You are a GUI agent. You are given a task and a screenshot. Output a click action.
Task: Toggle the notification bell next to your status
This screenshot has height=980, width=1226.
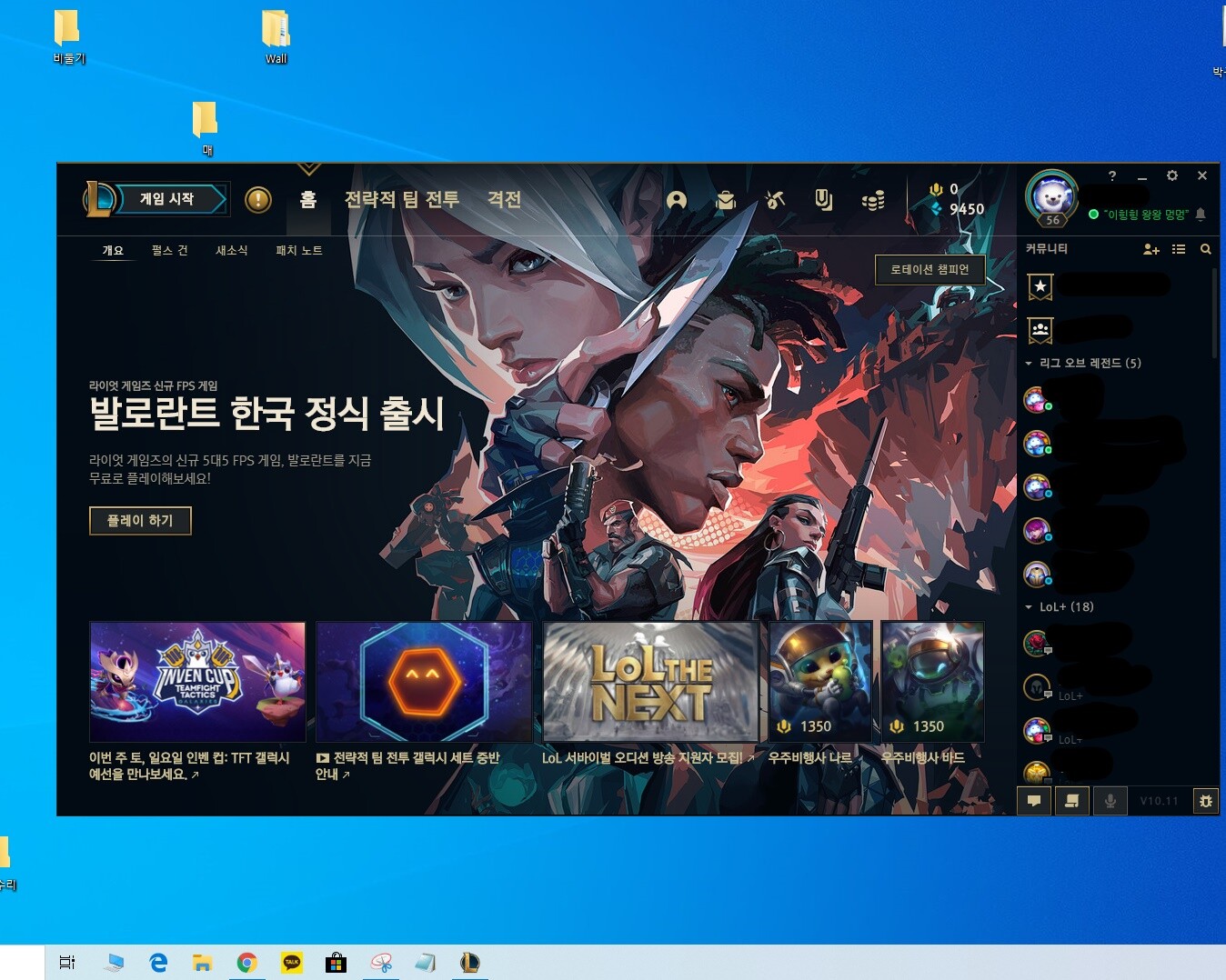coord(1201,215)
